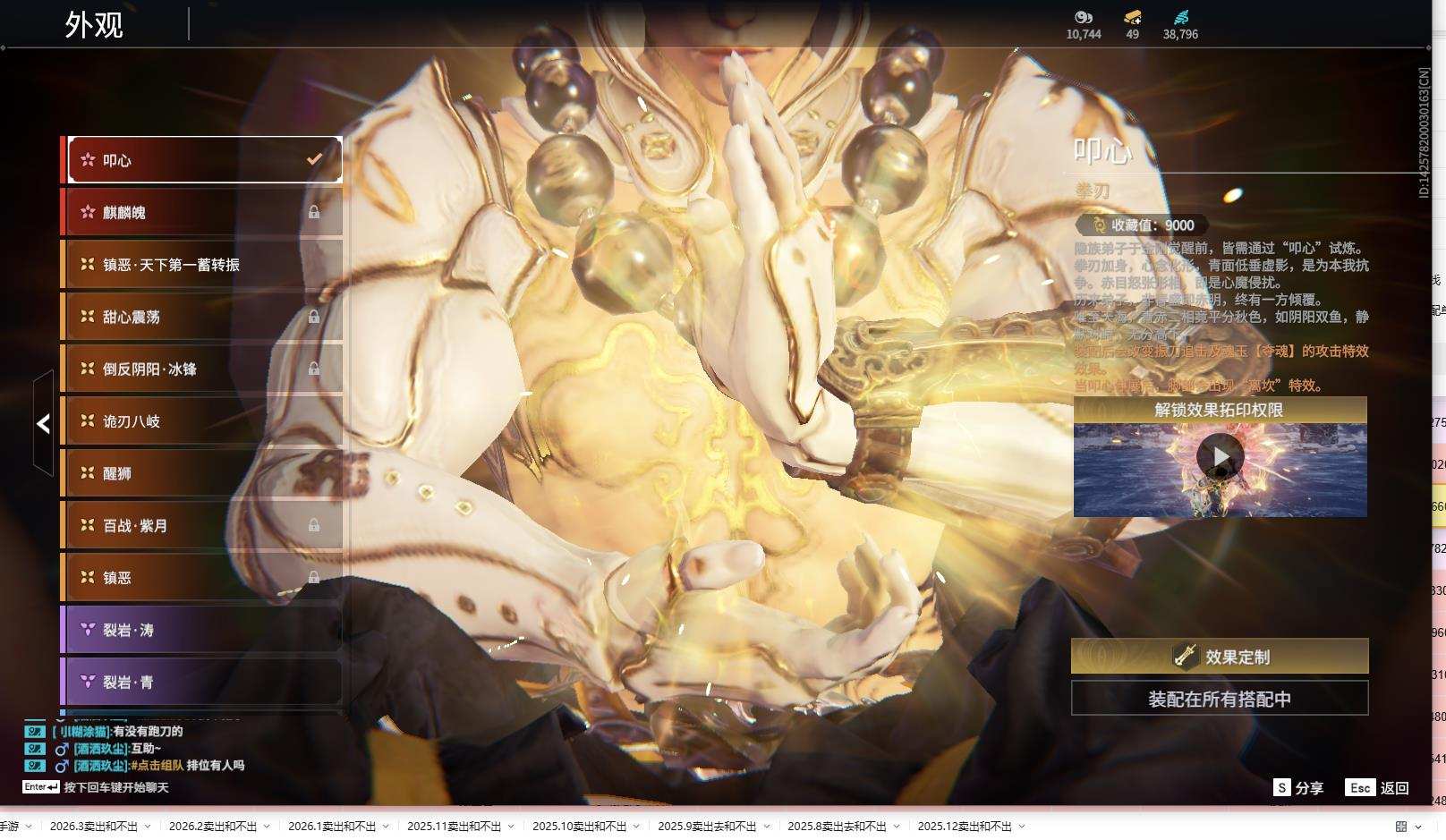
Task: Click the chat channel icon beside 有没有跑刀的
Action: coord(34,731)
